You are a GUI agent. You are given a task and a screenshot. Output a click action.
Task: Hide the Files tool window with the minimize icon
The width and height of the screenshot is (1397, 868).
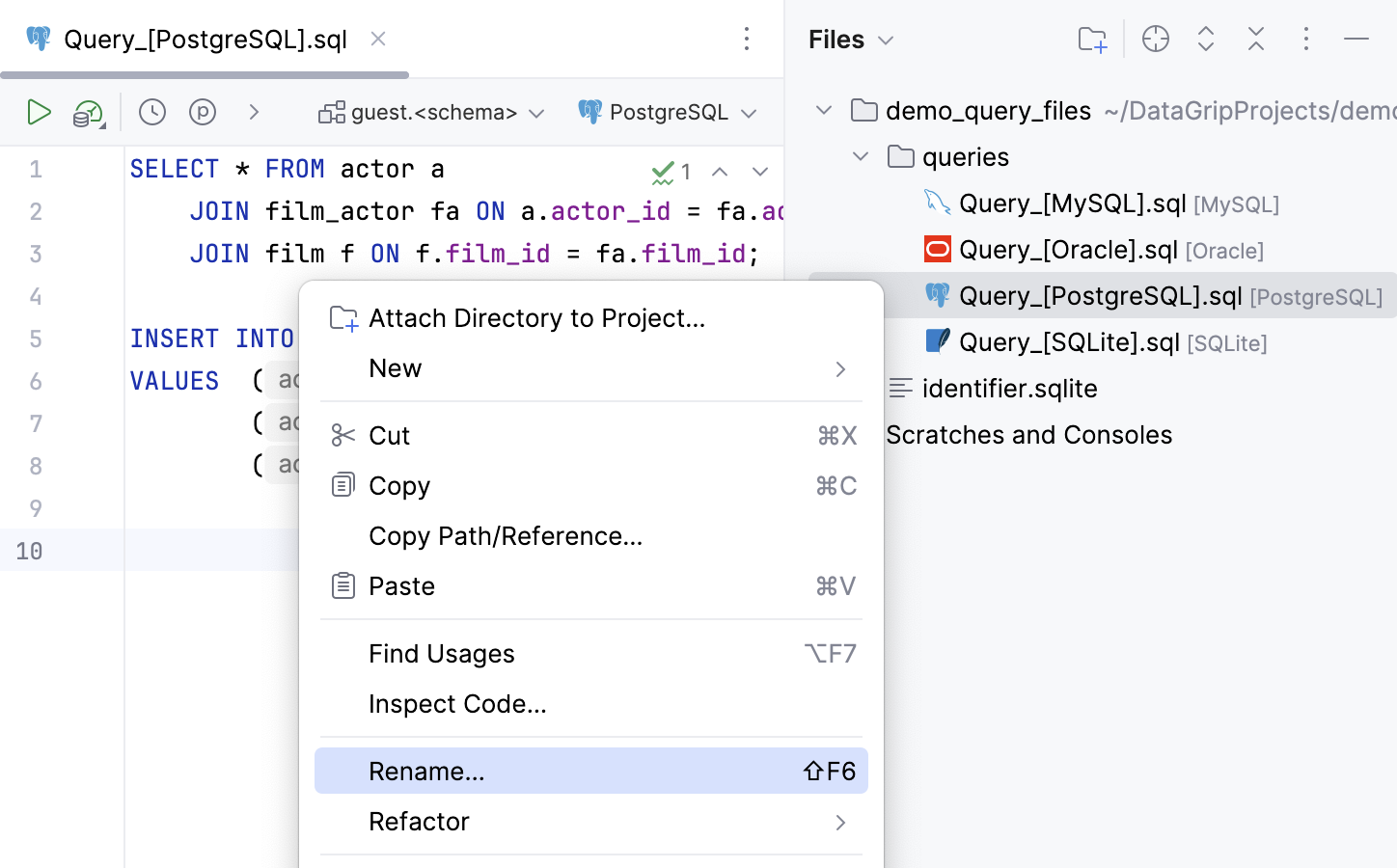(x=1356, y=39)
